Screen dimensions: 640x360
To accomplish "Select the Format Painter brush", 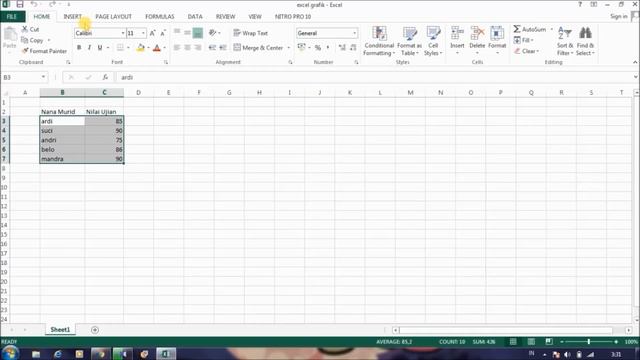I will (25, 51).
